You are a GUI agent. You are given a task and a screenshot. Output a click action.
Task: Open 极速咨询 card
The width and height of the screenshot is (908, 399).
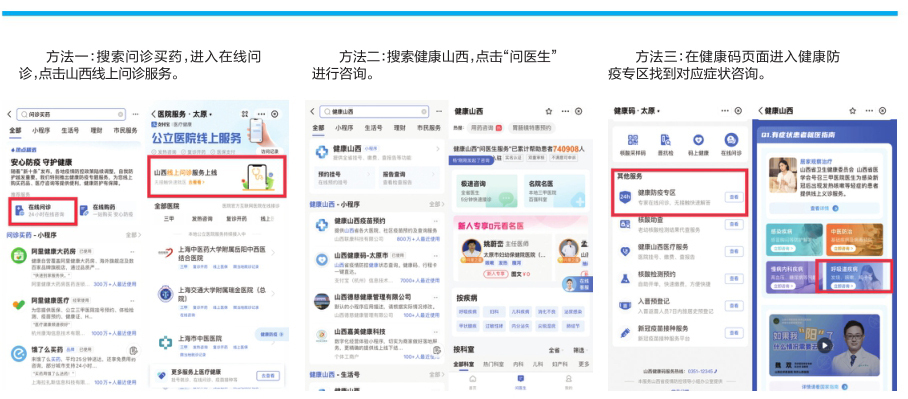pos(486,191)
